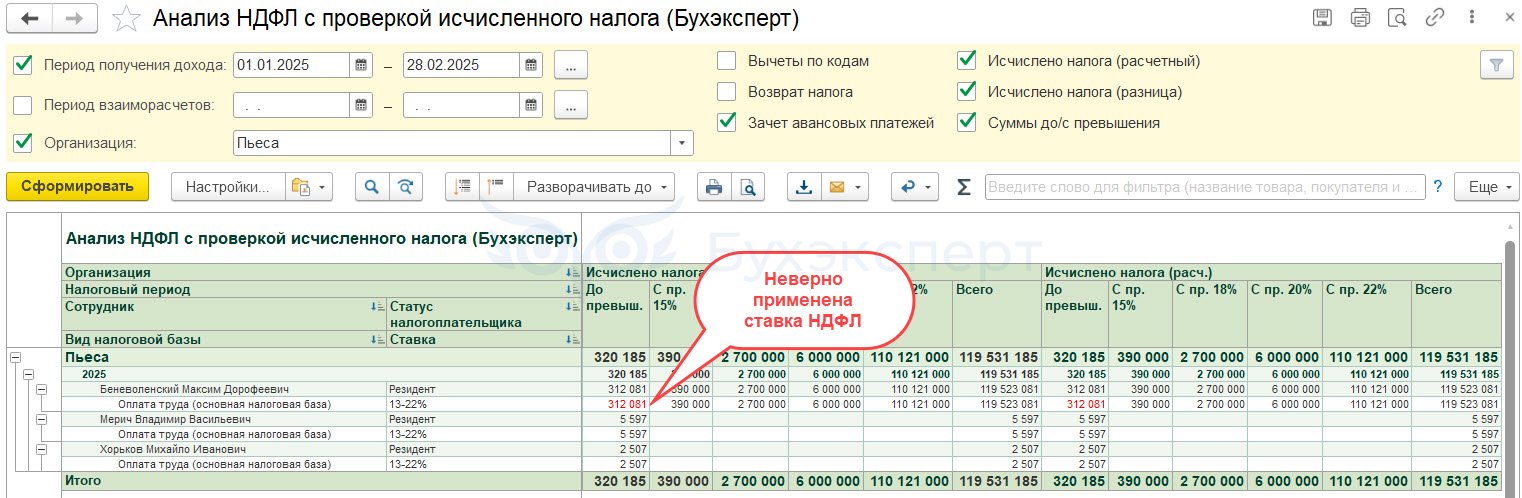
Task: Open calendar for income period start date
Action: [361, 66]
